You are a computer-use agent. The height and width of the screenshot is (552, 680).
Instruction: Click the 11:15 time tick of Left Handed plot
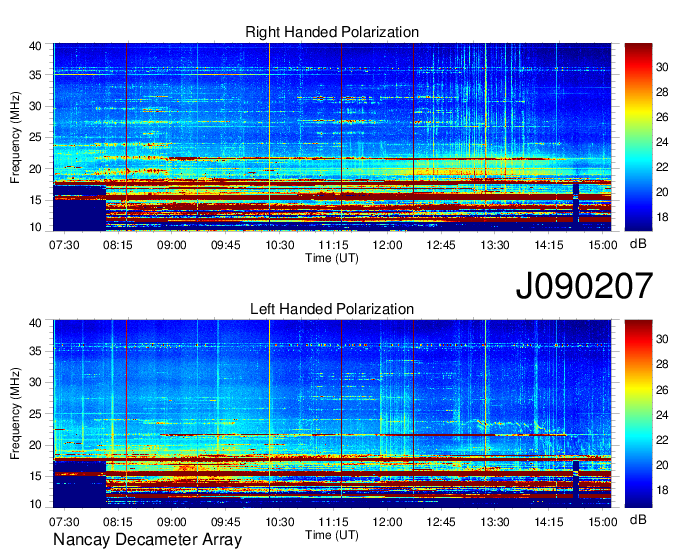click(x=333, y=522)
